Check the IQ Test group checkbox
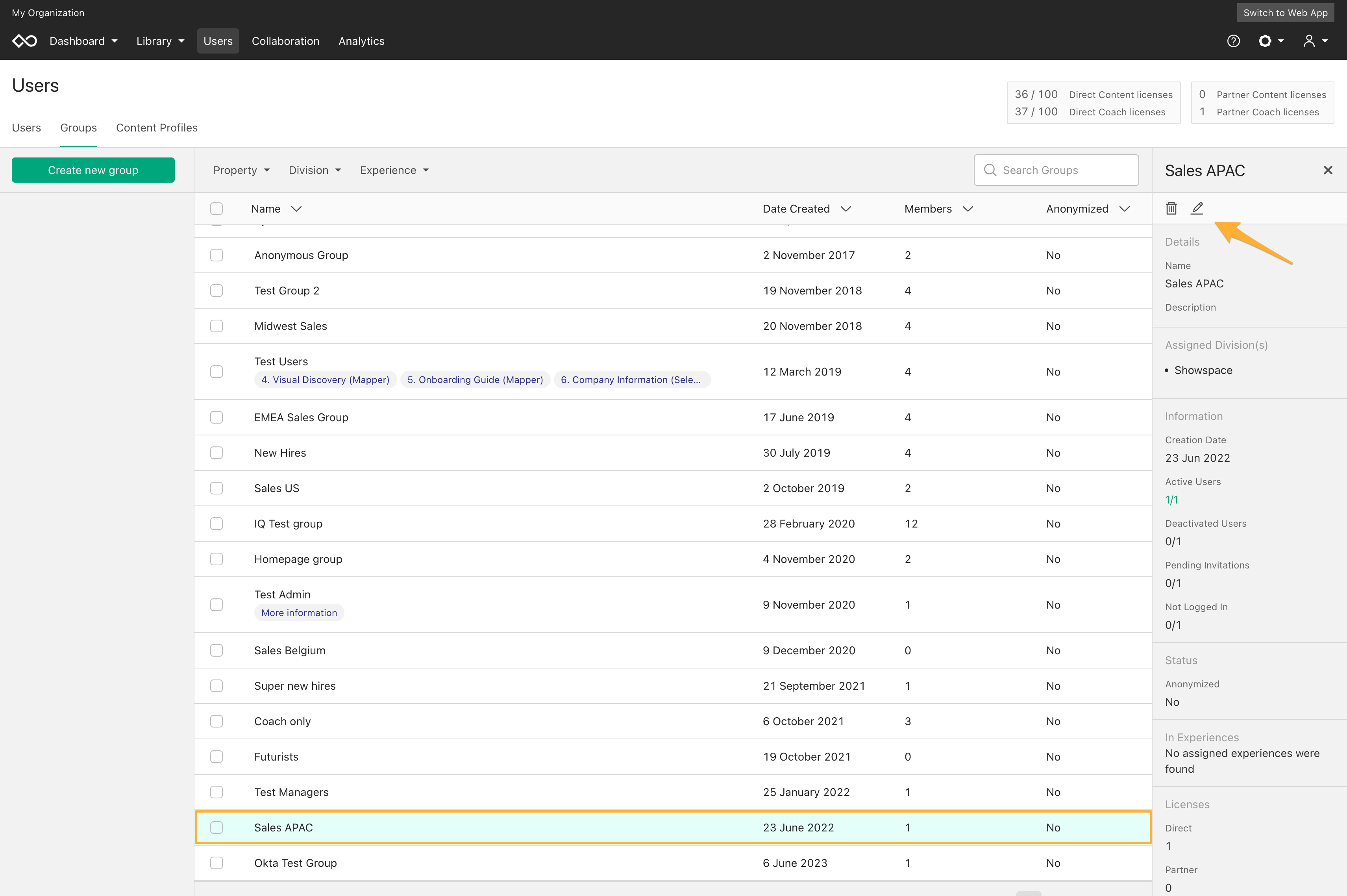 click(216, 524)
